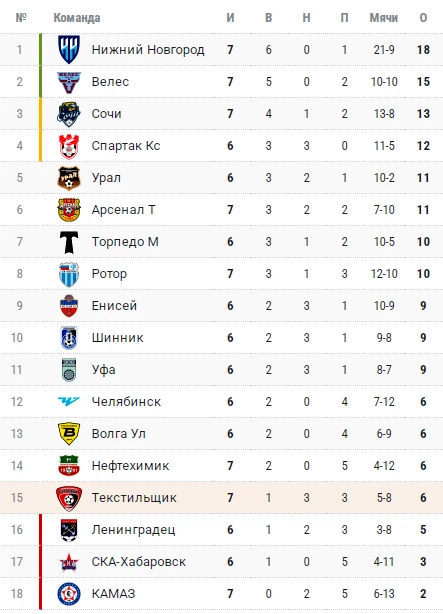The height and width of the screenshot is (614, 443).
Task: Click the Нижний Новгород club logo
Action: [x=69, y=49]
